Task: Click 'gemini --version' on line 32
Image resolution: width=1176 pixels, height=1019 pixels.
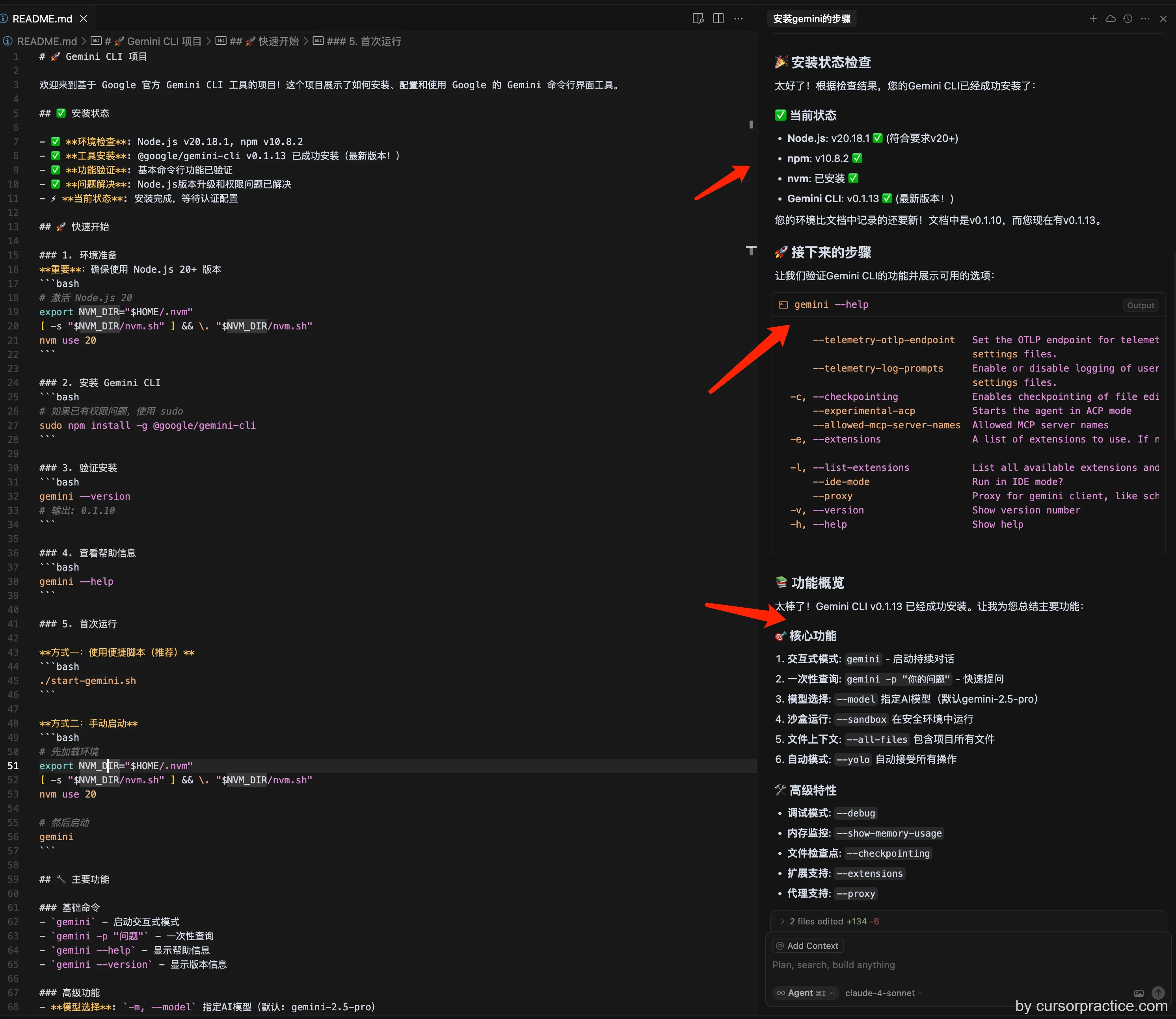Action: [x=85, y=496]
